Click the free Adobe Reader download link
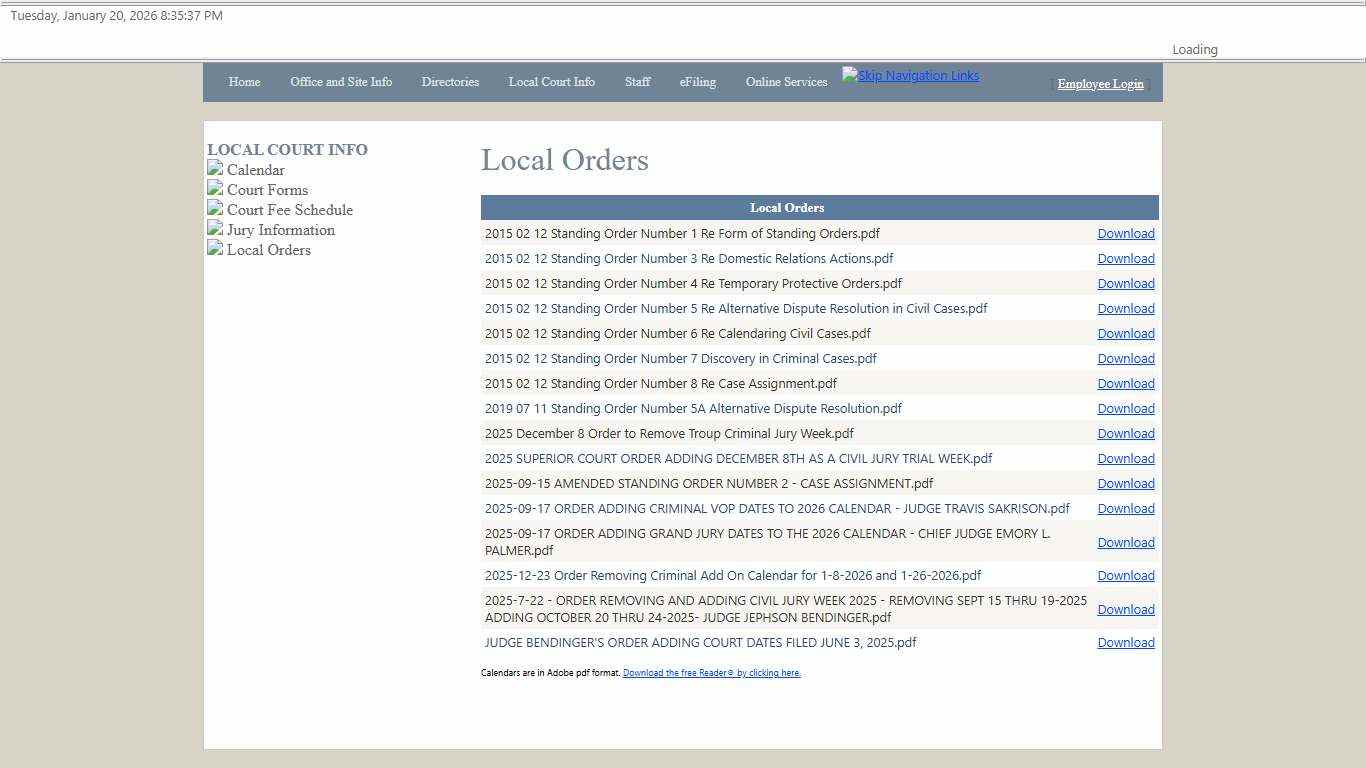1366x768 pixels. click(x=712, y=673)
